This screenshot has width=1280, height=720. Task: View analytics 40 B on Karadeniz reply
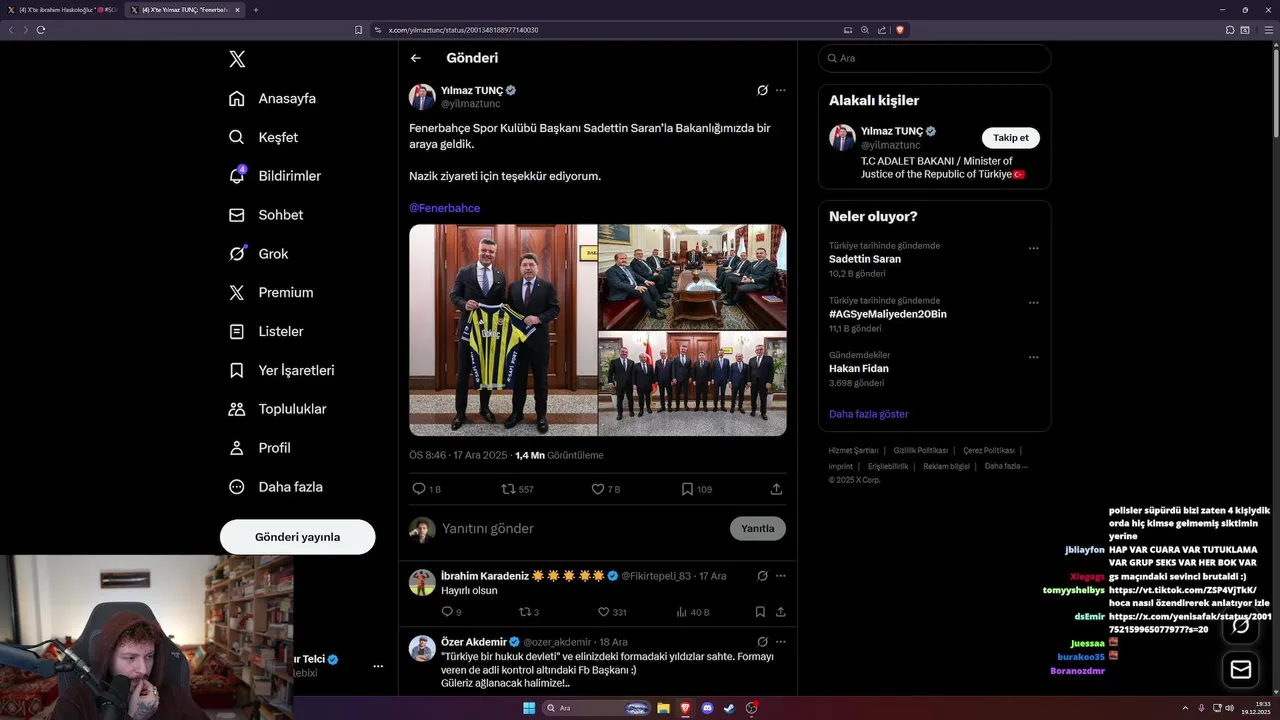coord(692,612)
